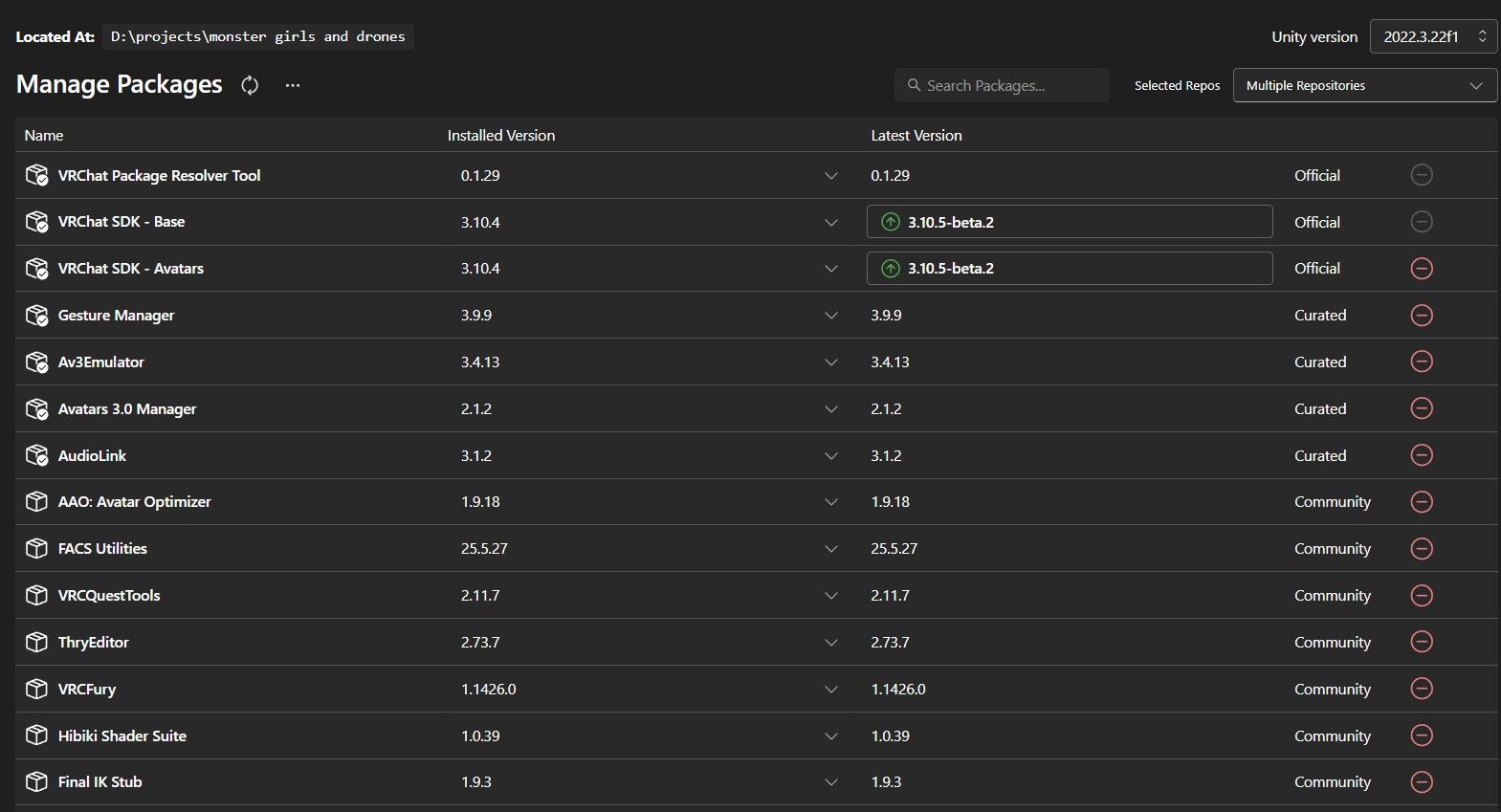This screenshot has width=1501, height=812.
Task: Remove the AudioLink package
Action: 1422,455
